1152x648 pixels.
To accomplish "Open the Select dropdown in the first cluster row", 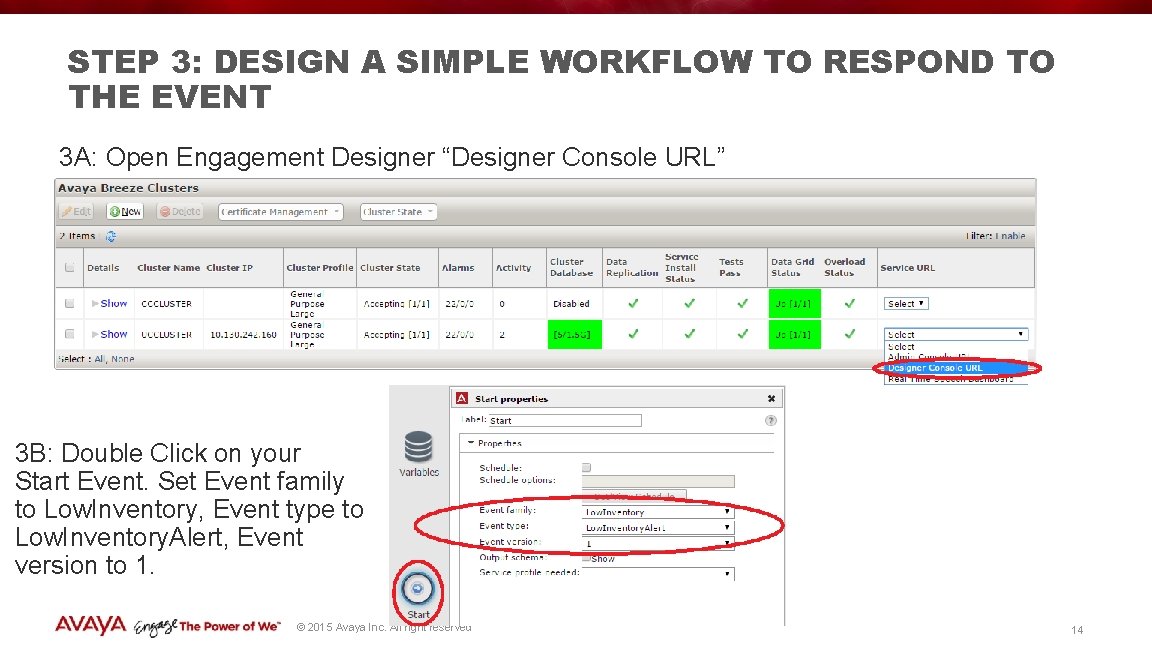I will pos(906,303).
